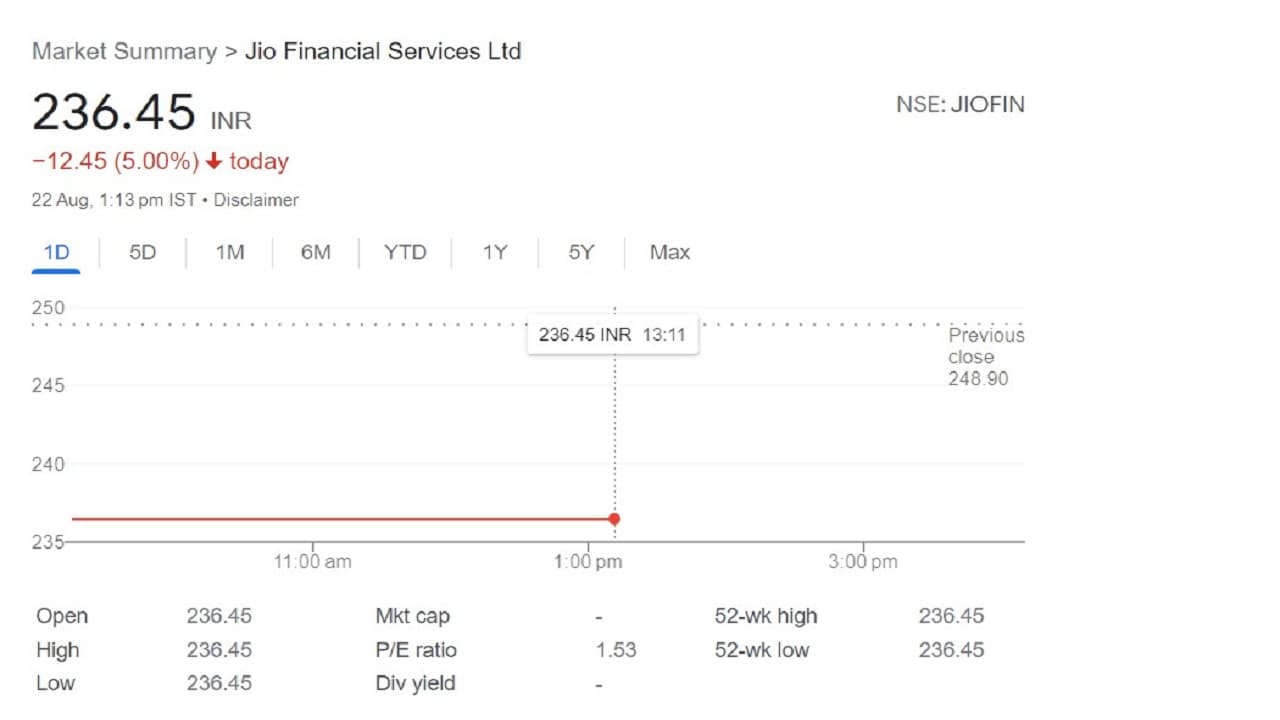
Task: Show the Max range chart
Action: (670, 253)
